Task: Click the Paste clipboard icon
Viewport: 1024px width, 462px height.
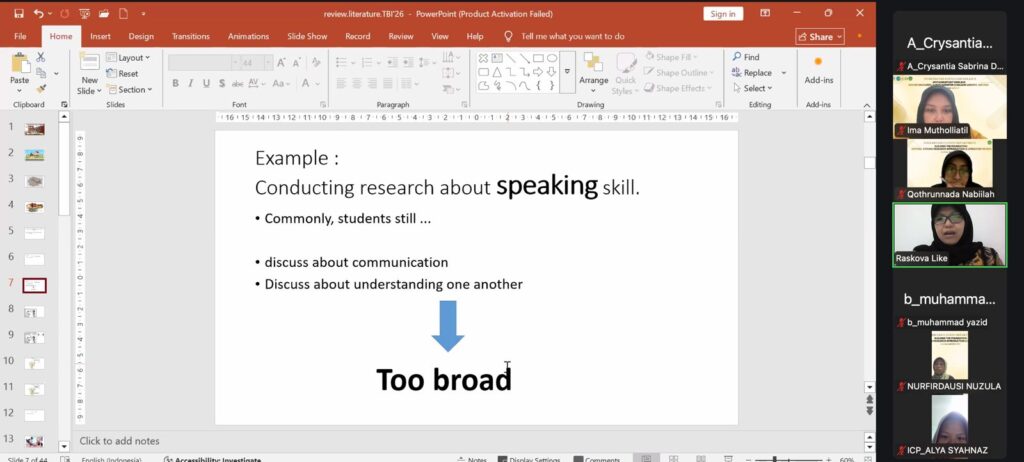Action: (19, 67)
